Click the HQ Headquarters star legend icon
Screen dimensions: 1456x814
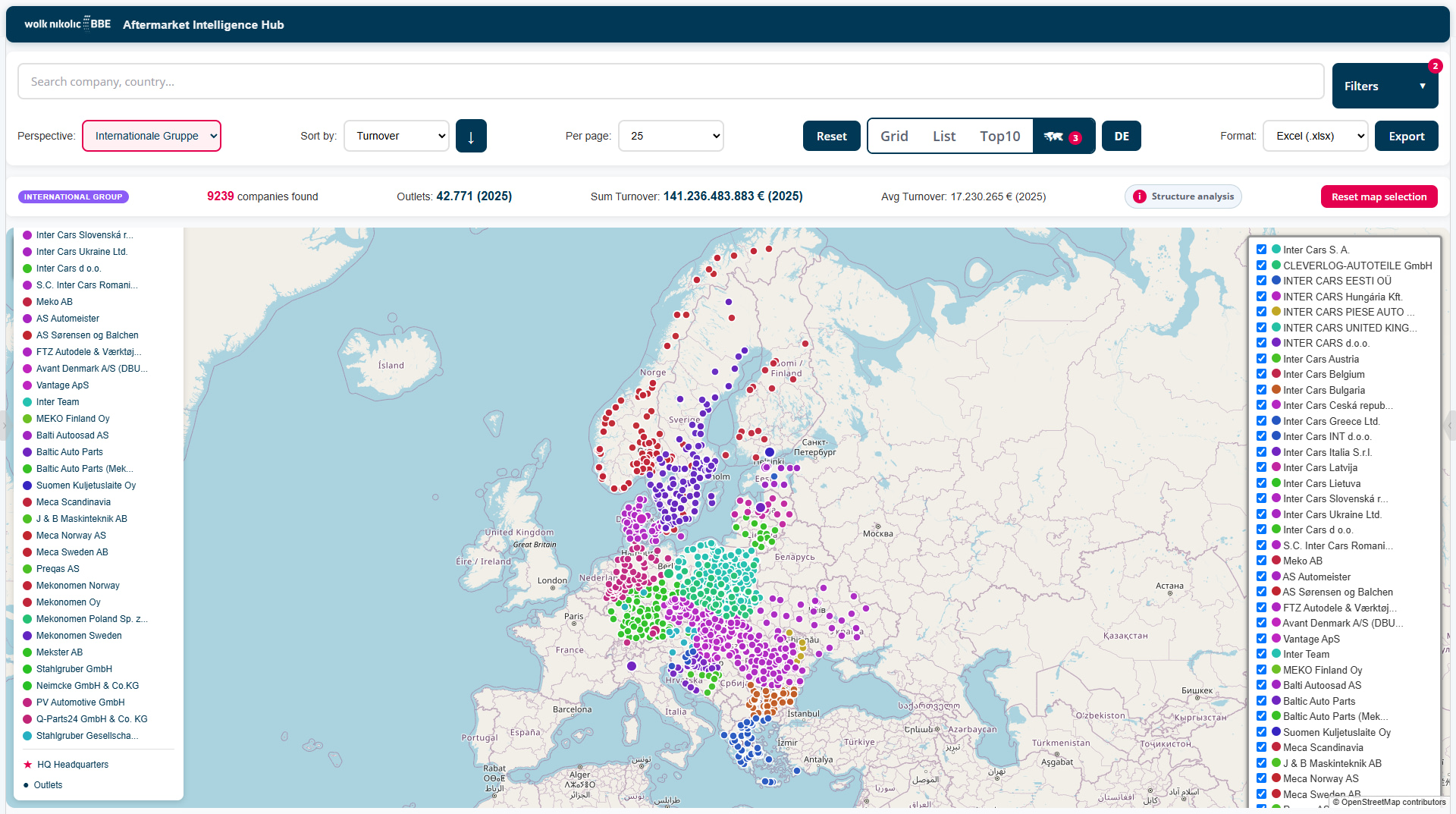pyautogui.click(x=28, y=765)
